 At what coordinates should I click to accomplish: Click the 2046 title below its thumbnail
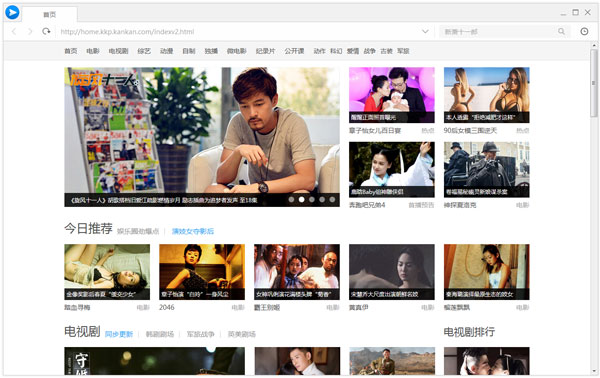pos(166,307)
